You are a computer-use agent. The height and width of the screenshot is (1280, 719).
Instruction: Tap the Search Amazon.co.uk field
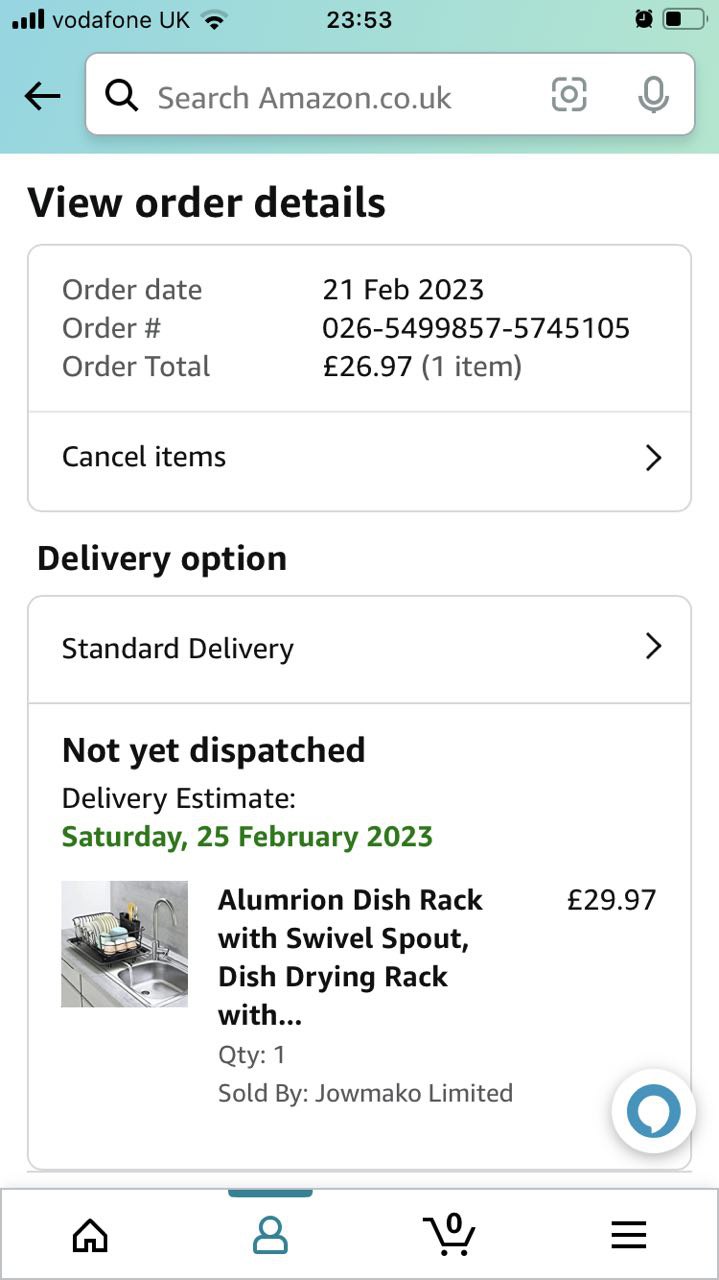(x=330, y=97)
